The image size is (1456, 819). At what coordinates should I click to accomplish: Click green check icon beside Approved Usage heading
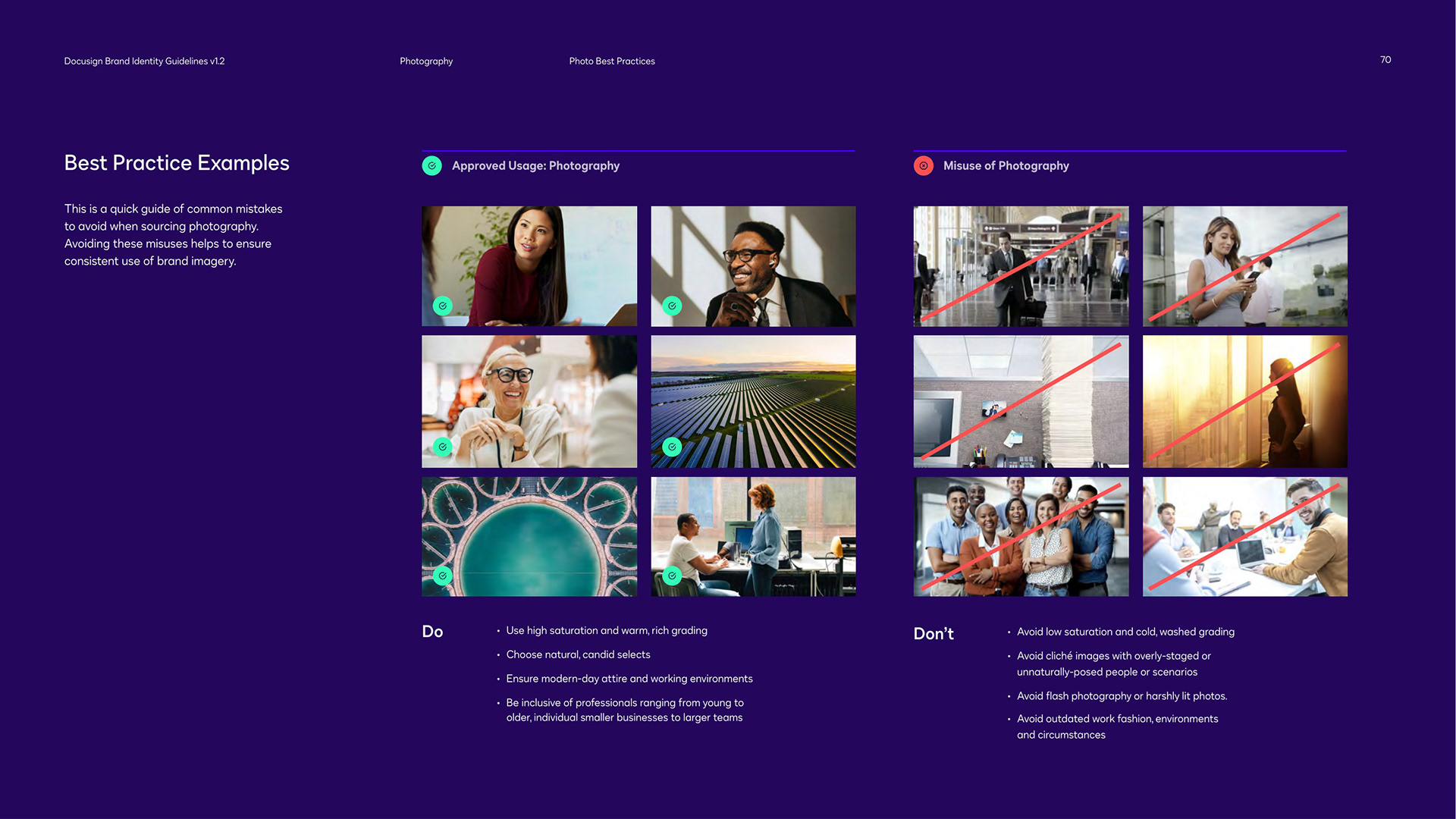[x=431, y=165]
